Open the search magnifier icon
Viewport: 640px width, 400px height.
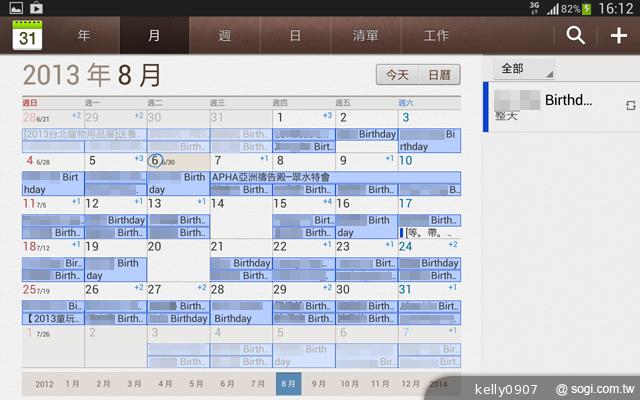pos(576,36)
